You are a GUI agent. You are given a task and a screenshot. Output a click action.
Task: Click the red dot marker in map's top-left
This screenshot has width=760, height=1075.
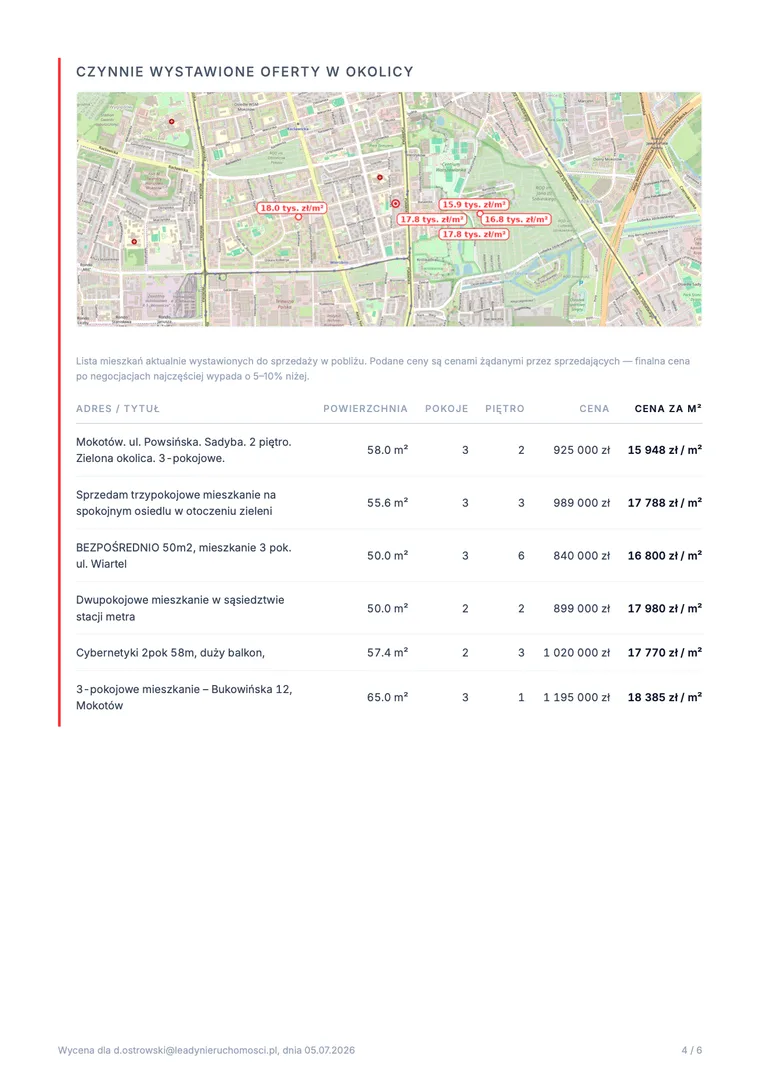click(x=171, y=121)
